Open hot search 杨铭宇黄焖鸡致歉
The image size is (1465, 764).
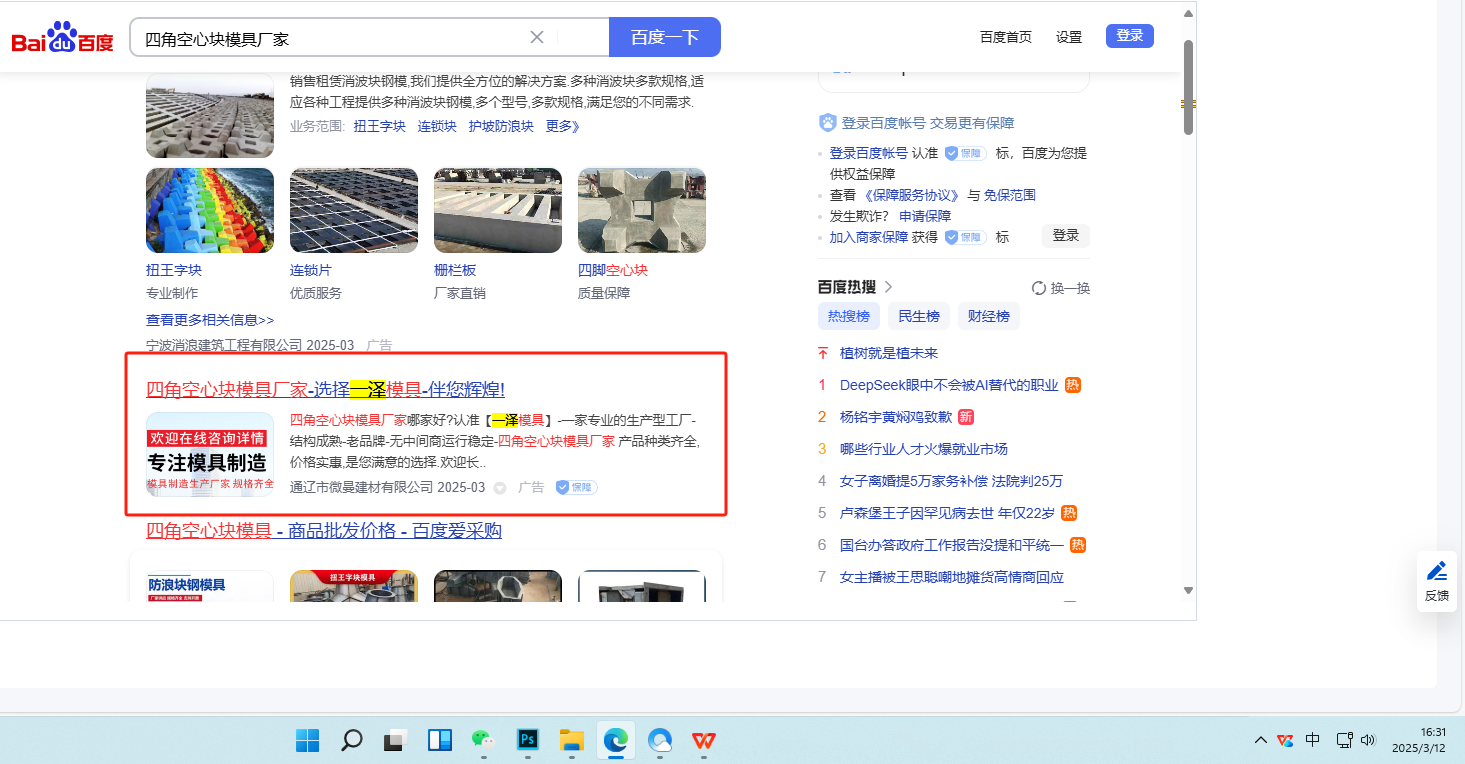[x=896, y=417]
